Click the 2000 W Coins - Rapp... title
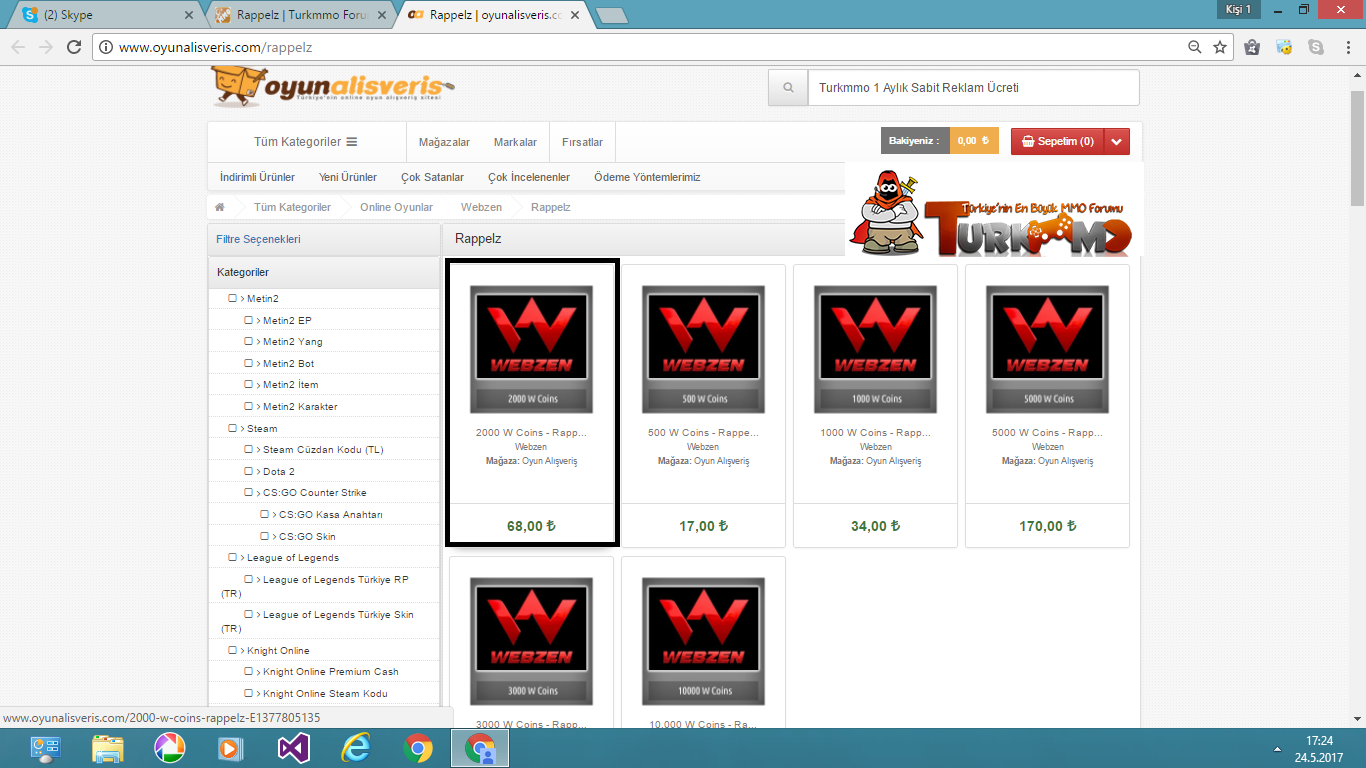Image resolution: width=1366 pixels, height=768 pixels. [531, 433]
